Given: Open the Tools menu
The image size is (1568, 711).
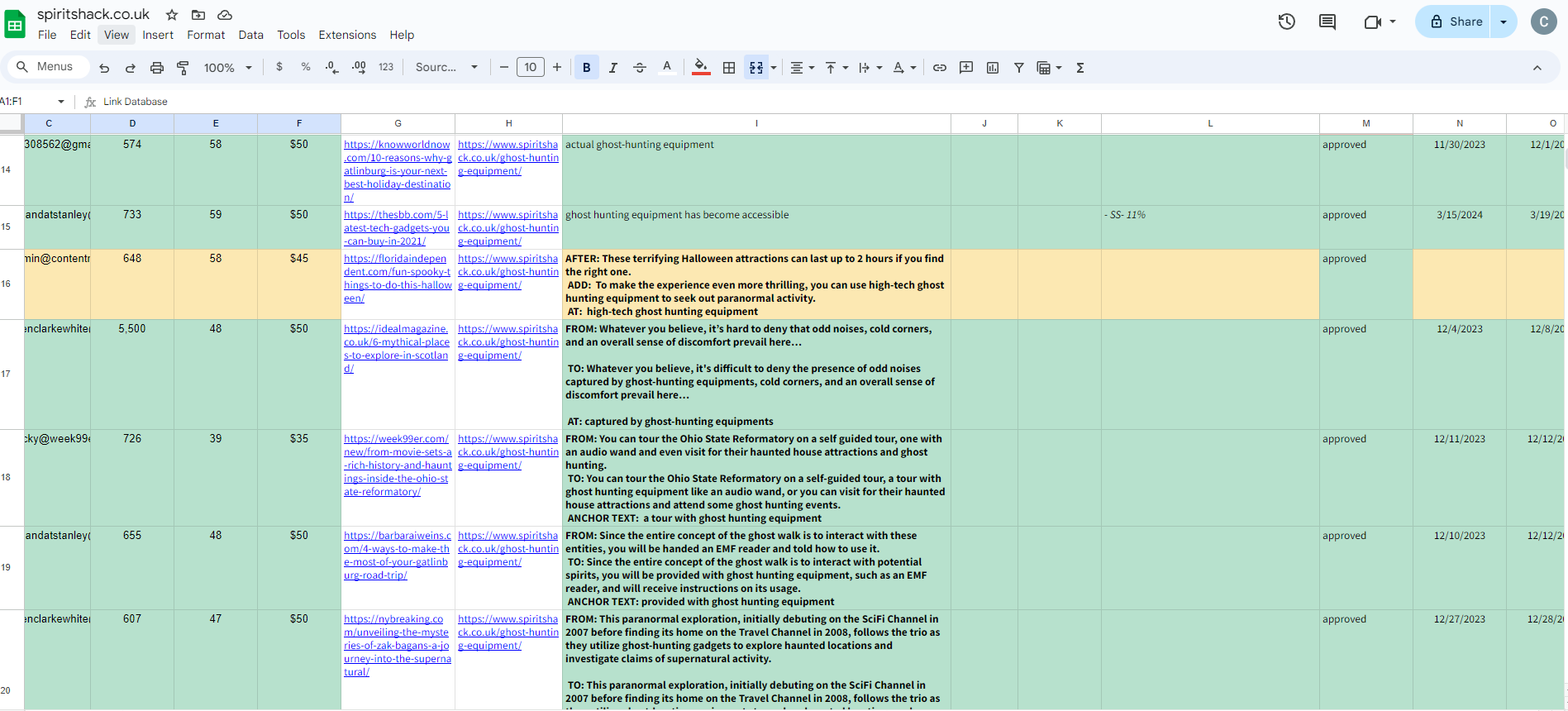Looking at the screenshot, I should point(291,35).
